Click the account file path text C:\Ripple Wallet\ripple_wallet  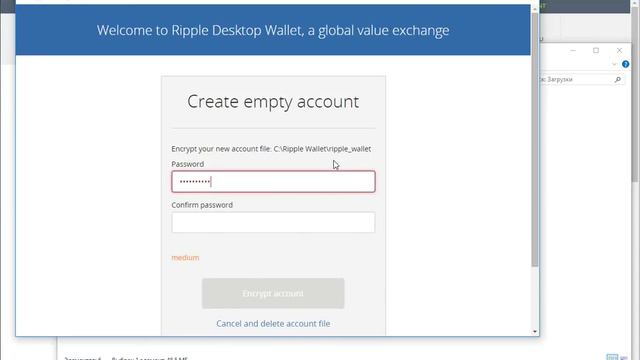[322, 149]
